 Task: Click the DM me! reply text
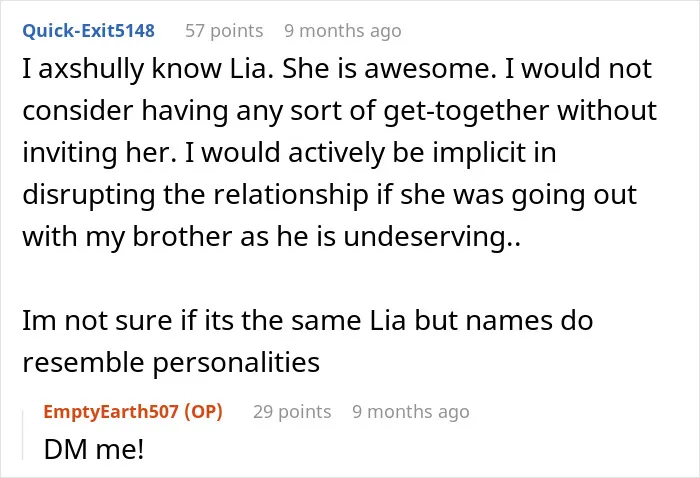94,449
